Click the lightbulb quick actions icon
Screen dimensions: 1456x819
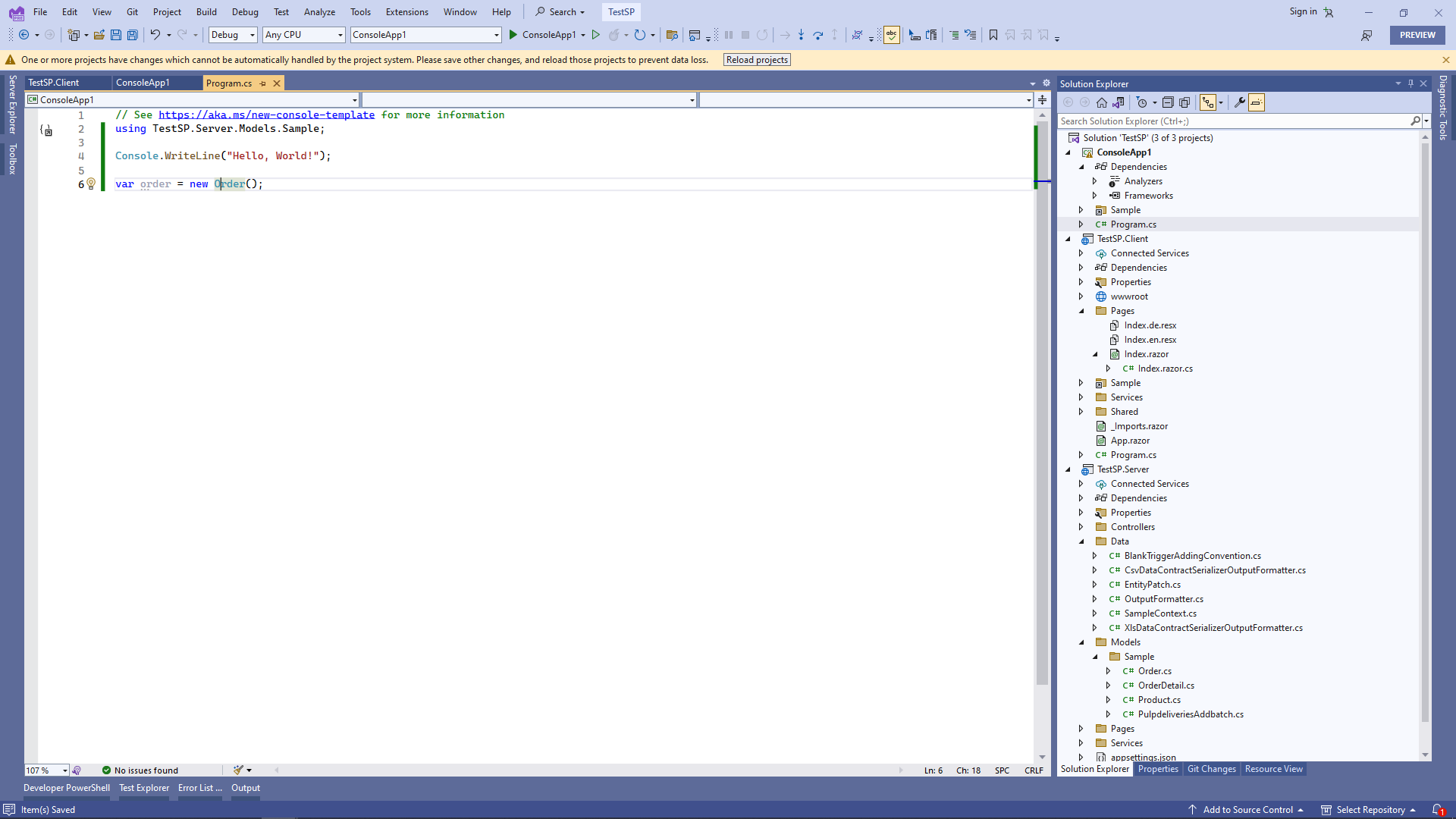91,184
